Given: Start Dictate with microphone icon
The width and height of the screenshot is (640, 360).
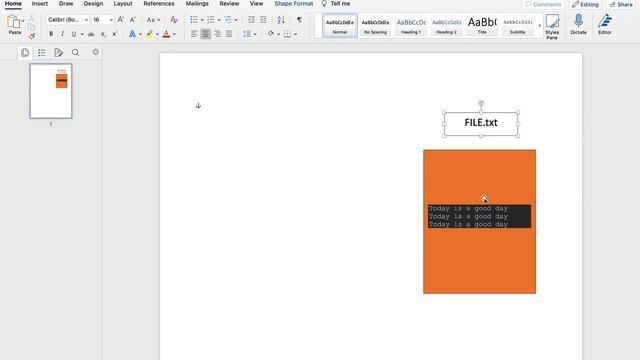Looking at the screenshot, I should (x=578, y=24).
